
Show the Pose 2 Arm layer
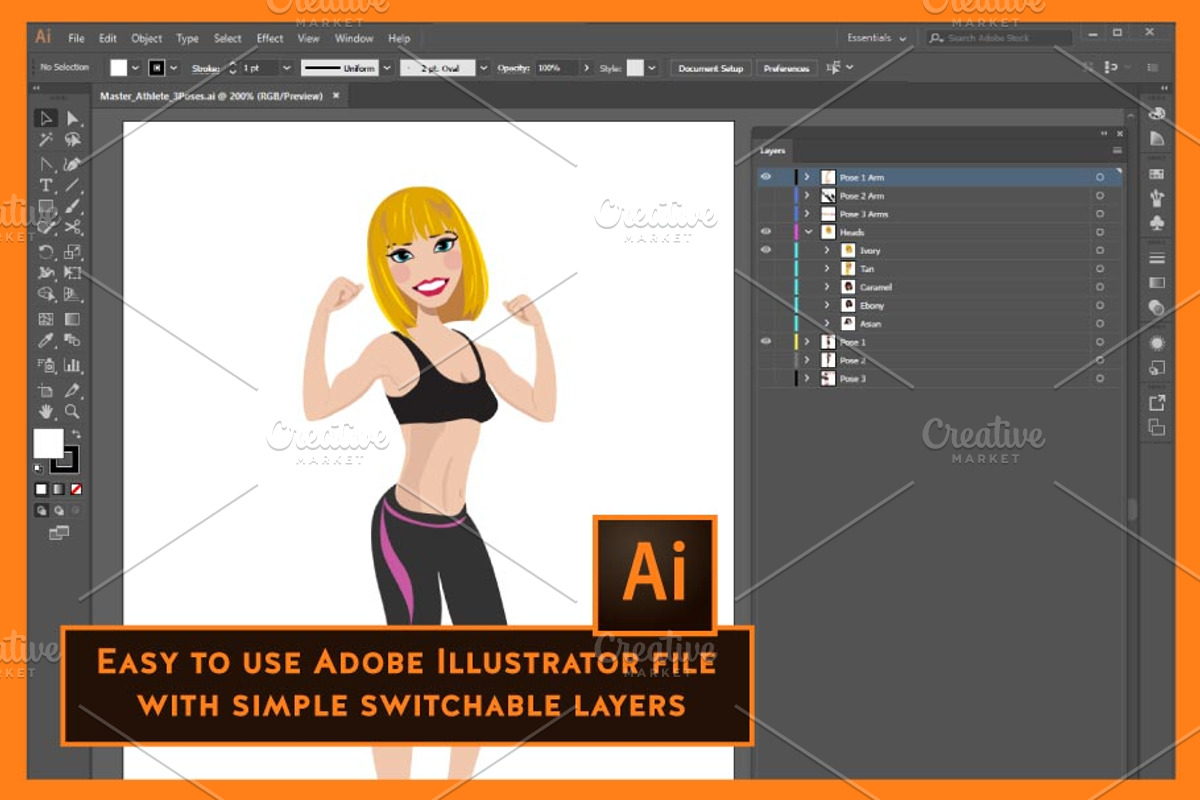(766, 196)
